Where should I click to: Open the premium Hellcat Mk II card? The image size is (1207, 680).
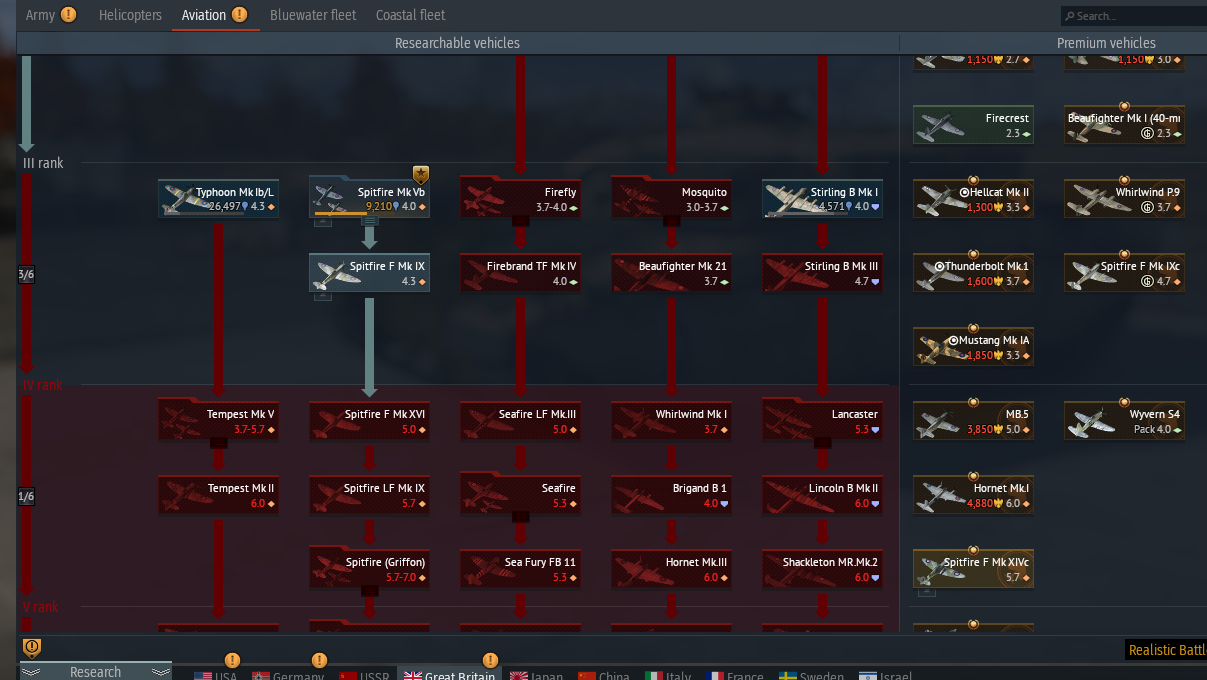pos(973,198)
